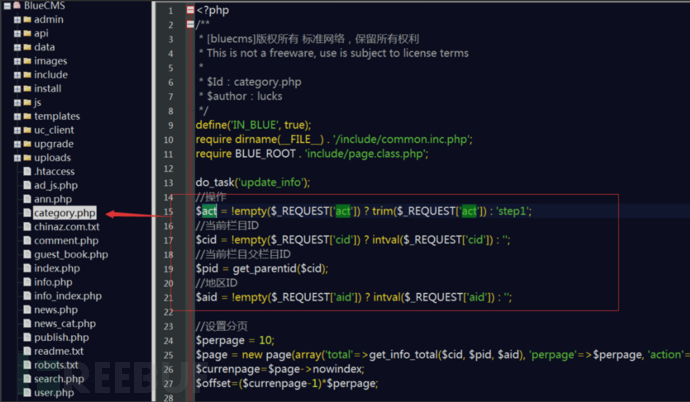Open user.php from the file list
Viewport: 690px width, 402px height.
click(55, 393)
